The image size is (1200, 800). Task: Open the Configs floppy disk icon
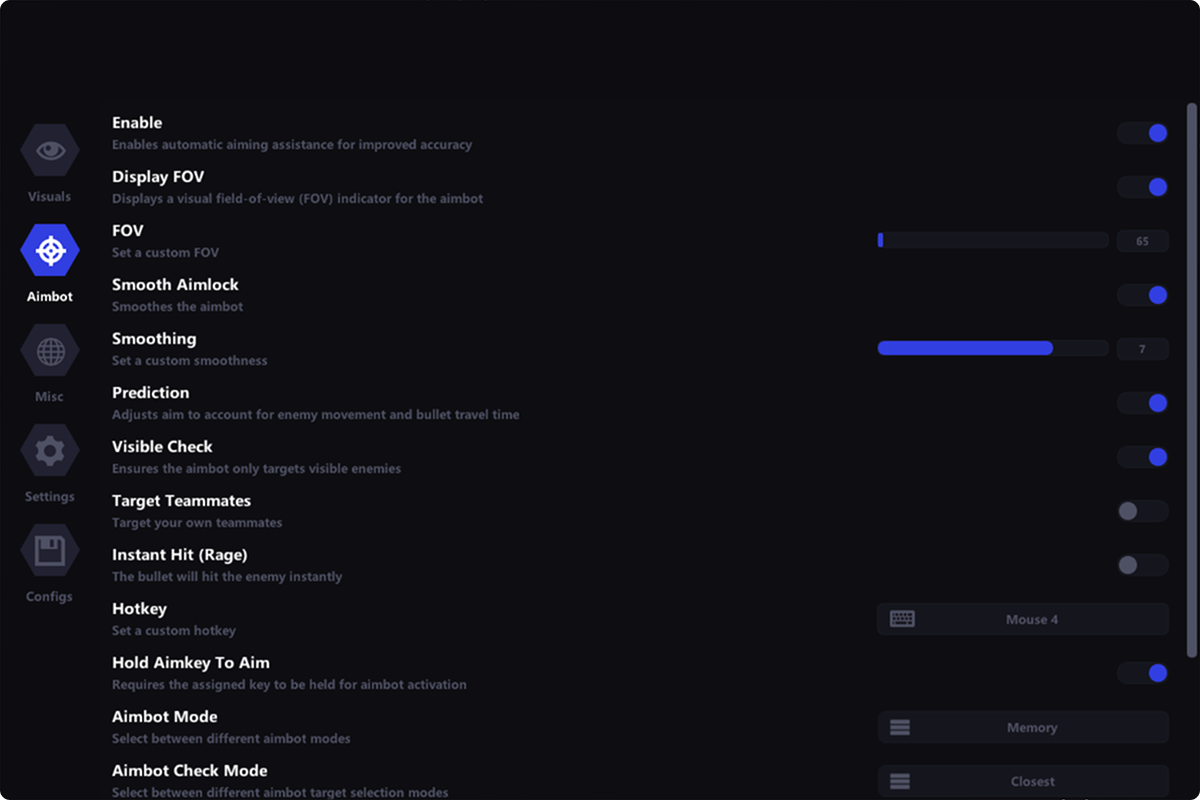tap(50, 551)
